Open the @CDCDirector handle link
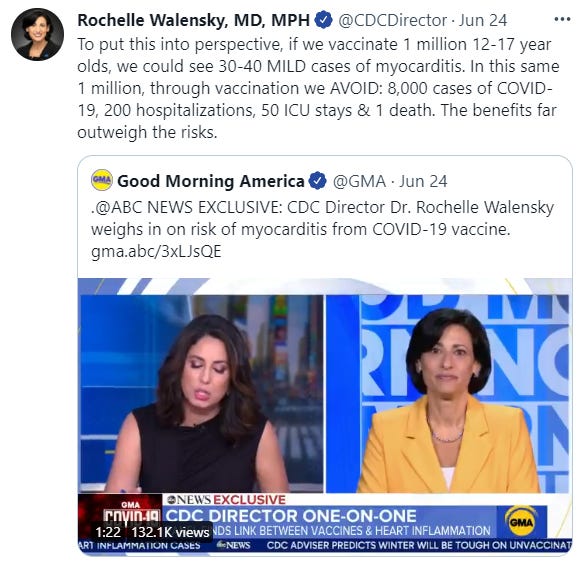The image size is (581, 563). click(x=392, y=20)
